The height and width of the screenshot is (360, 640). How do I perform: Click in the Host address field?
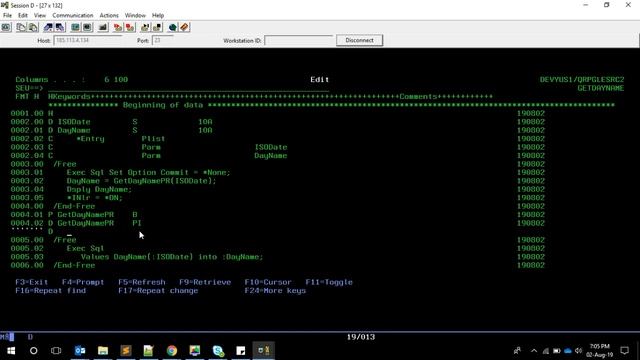coord(88,40)
